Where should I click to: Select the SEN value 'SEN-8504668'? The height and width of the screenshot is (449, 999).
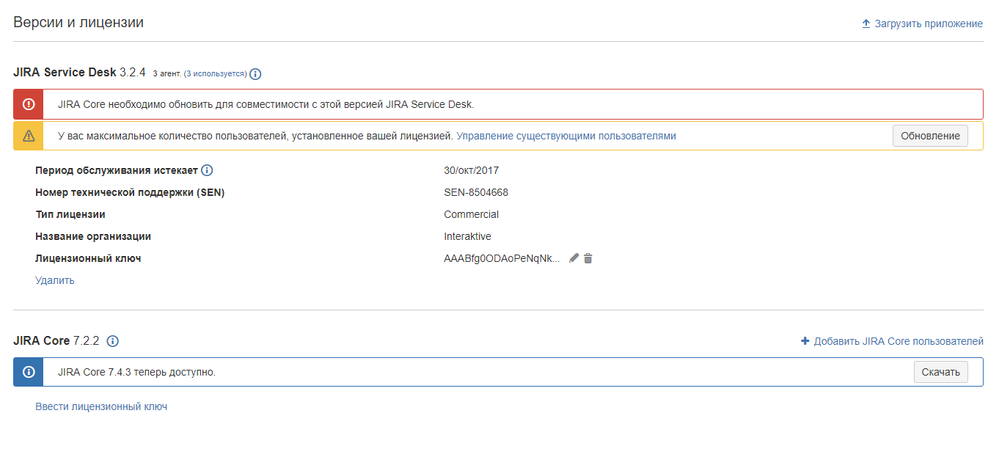476,192
